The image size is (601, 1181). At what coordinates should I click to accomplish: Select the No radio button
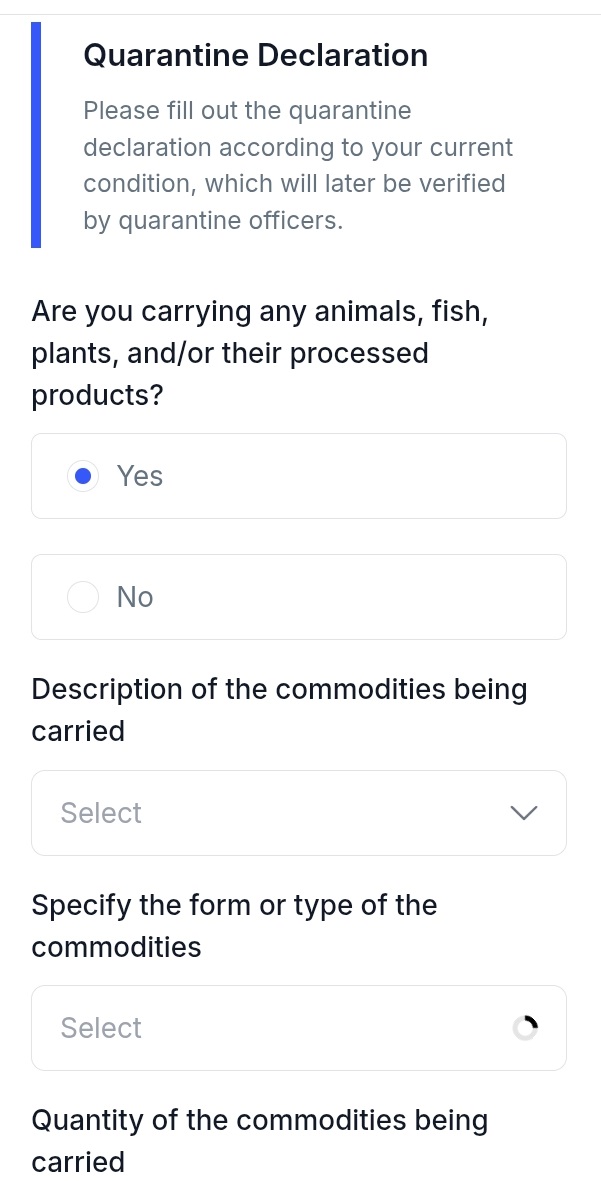tap(83, 597)
